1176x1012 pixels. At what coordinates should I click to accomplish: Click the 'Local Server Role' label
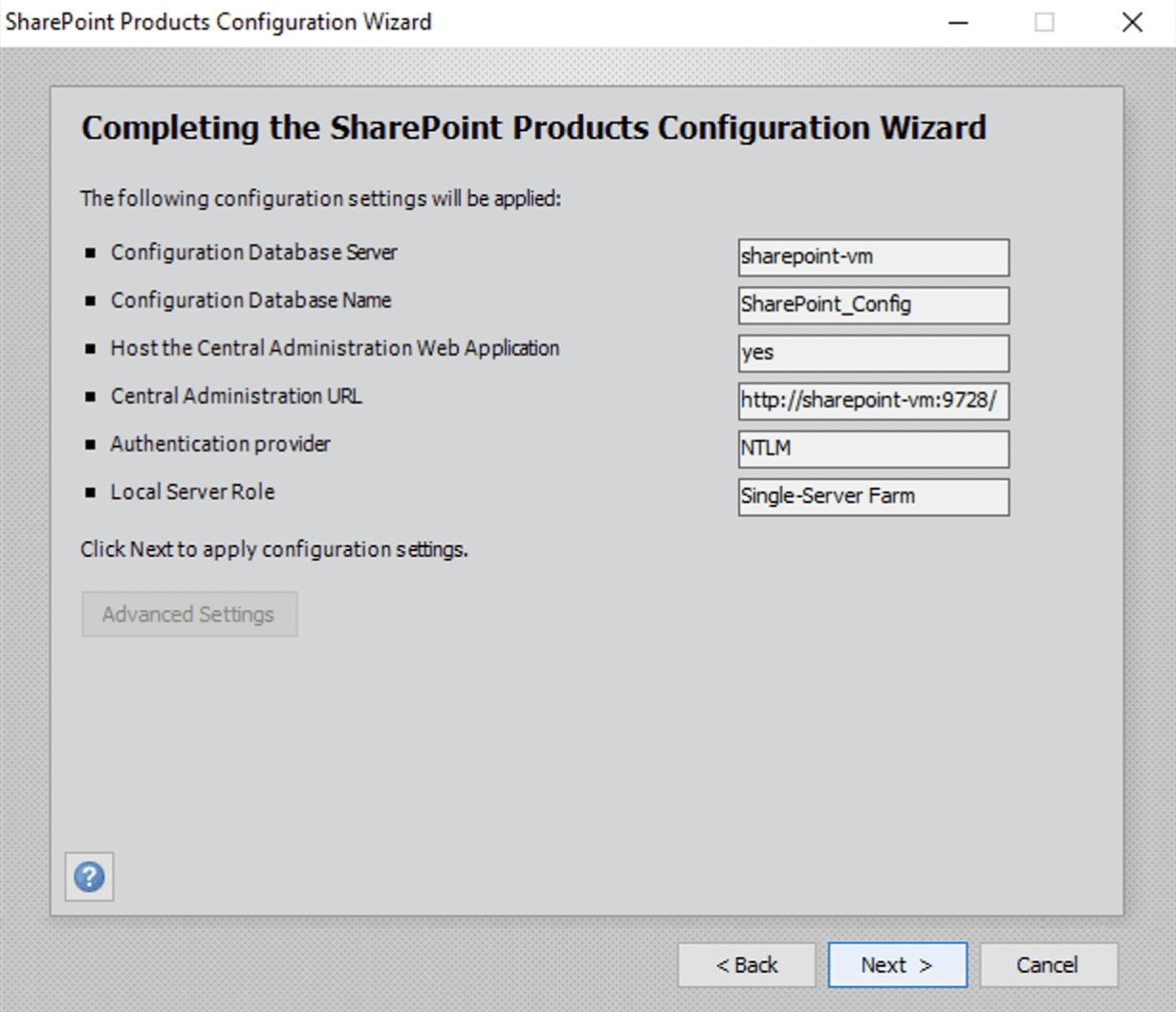[x=192, y=492]
